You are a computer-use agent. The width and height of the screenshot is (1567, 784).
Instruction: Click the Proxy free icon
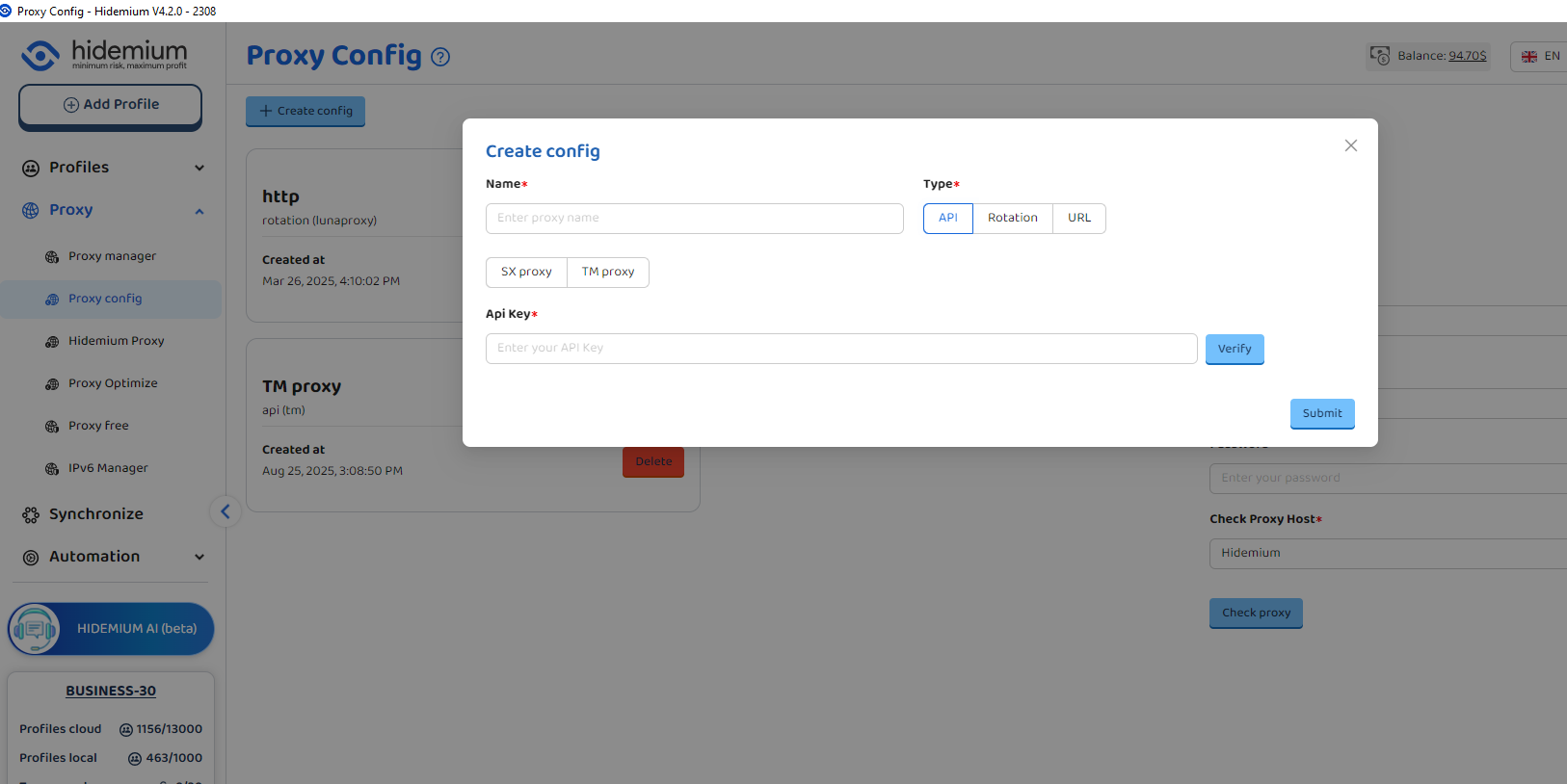pos(52,427)
